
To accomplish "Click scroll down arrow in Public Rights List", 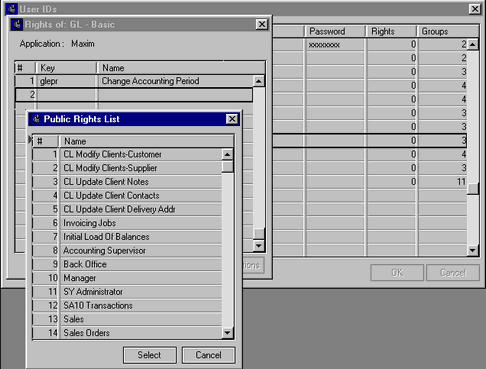I will (x=227, y=333).
